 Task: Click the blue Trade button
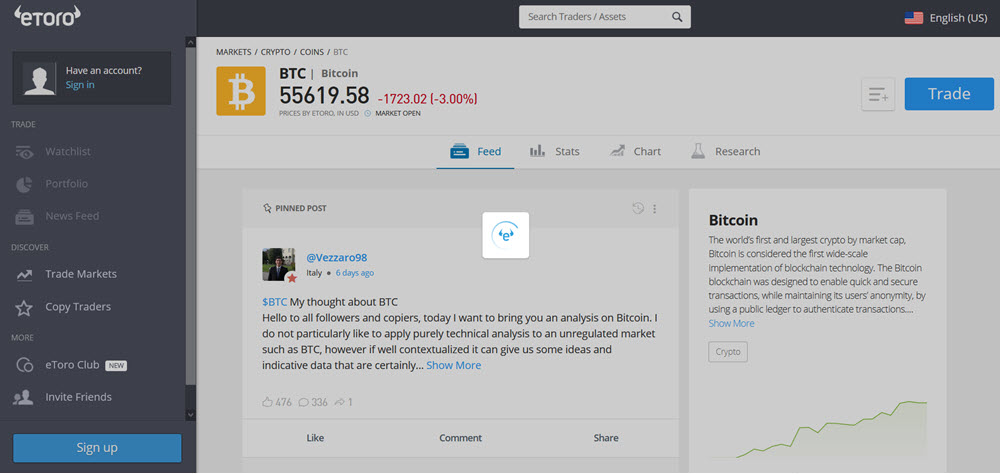click(949, 94)
